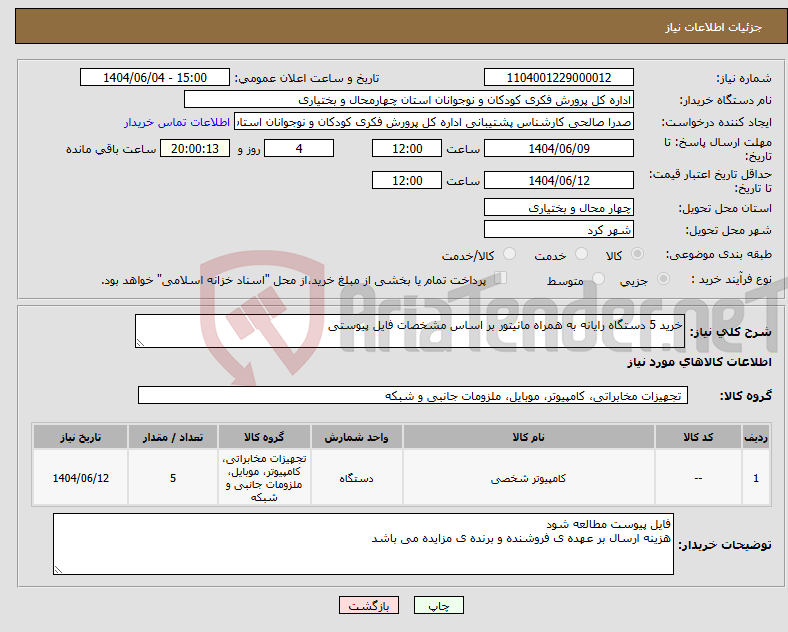Click the شهر محل تحویل field شهر کرد
788x632 pixels.
pos(558,230)
